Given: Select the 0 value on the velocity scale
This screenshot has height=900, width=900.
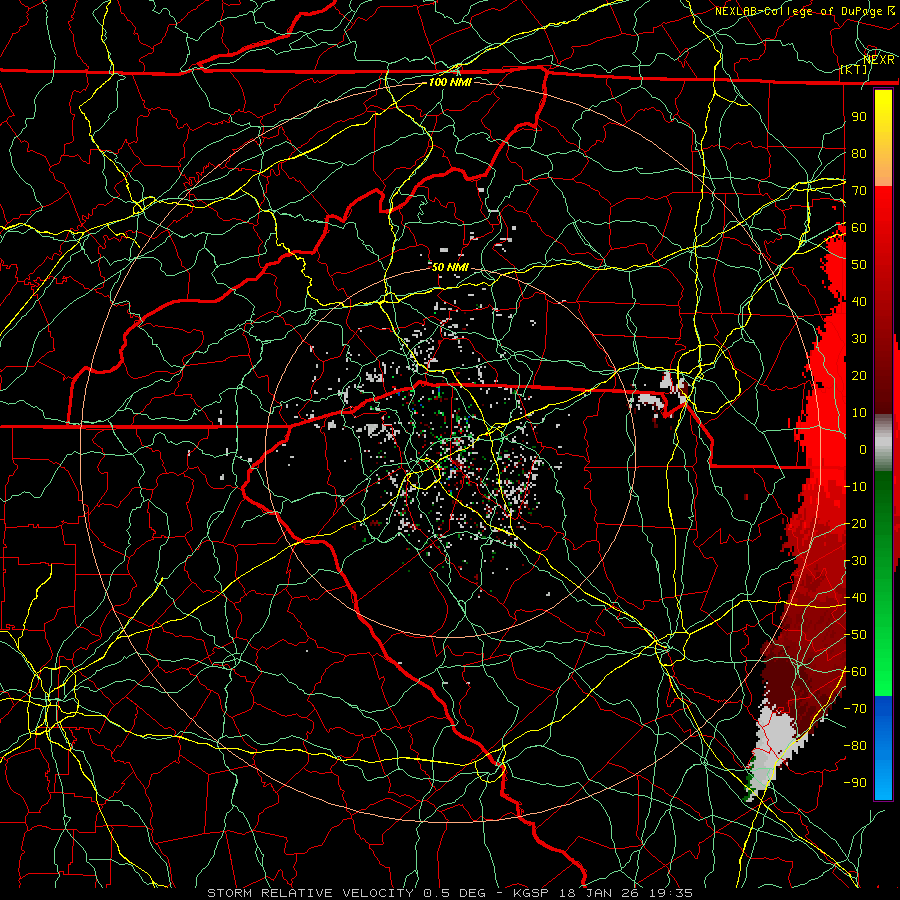Looking at the screenshot, I should pos(863,449).
